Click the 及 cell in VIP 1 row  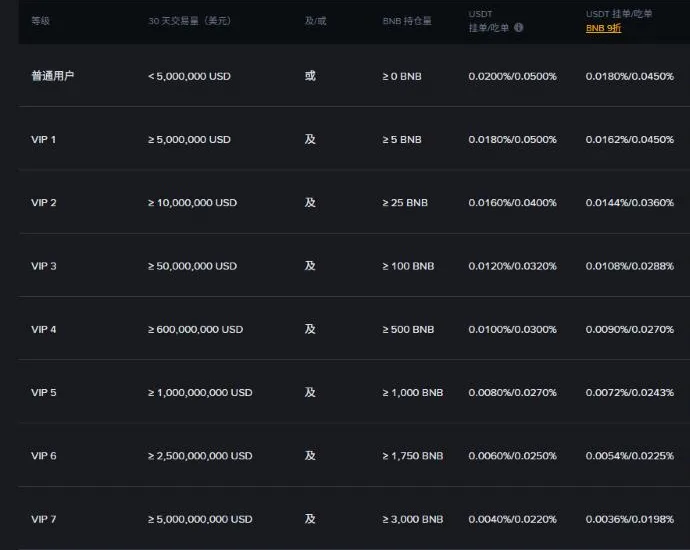pyautogui.click(x=310, y=139)
